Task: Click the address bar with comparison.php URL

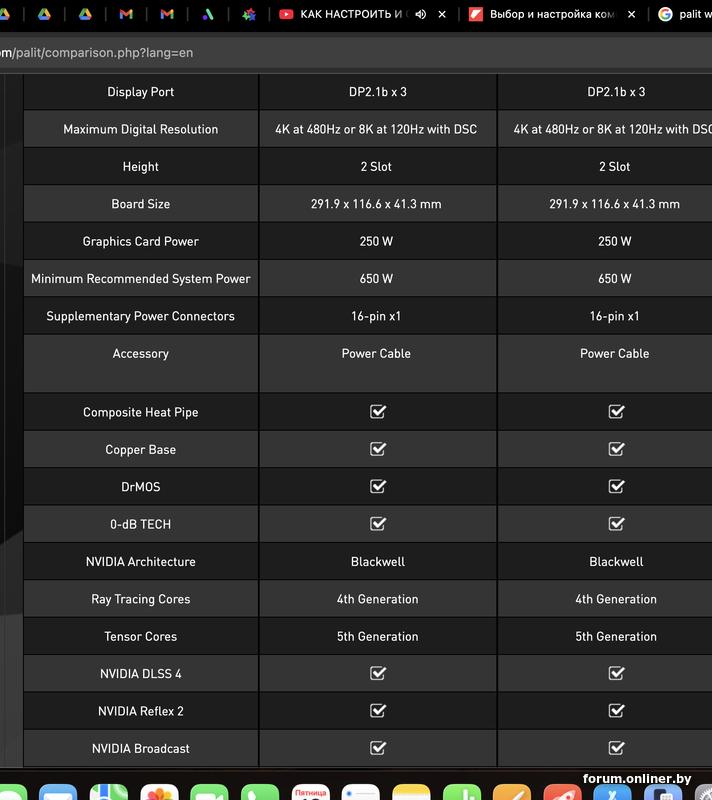Action: click(300, 52)
